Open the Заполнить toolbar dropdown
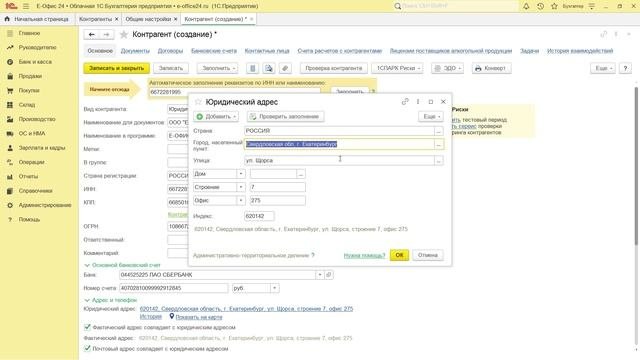Viewport: 640px width, 360px height. click(218, 68)
